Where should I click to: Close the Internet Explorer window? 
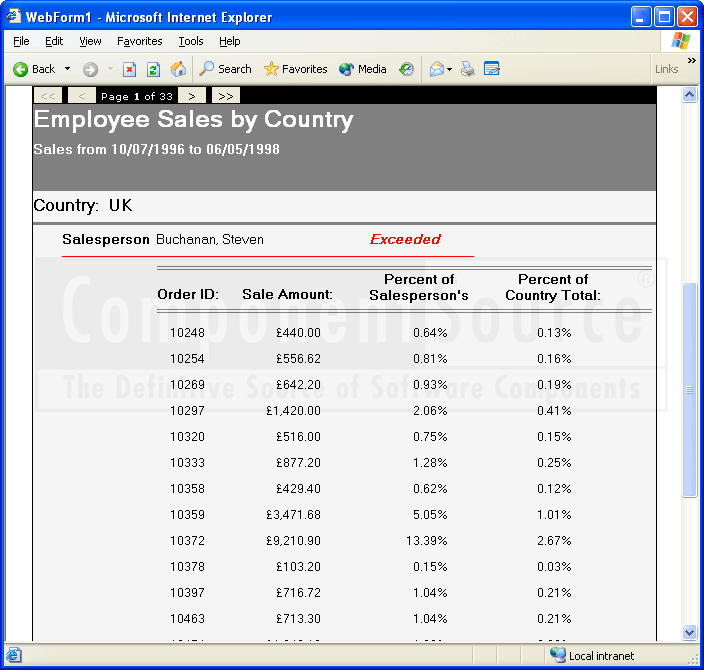[687, 17]
